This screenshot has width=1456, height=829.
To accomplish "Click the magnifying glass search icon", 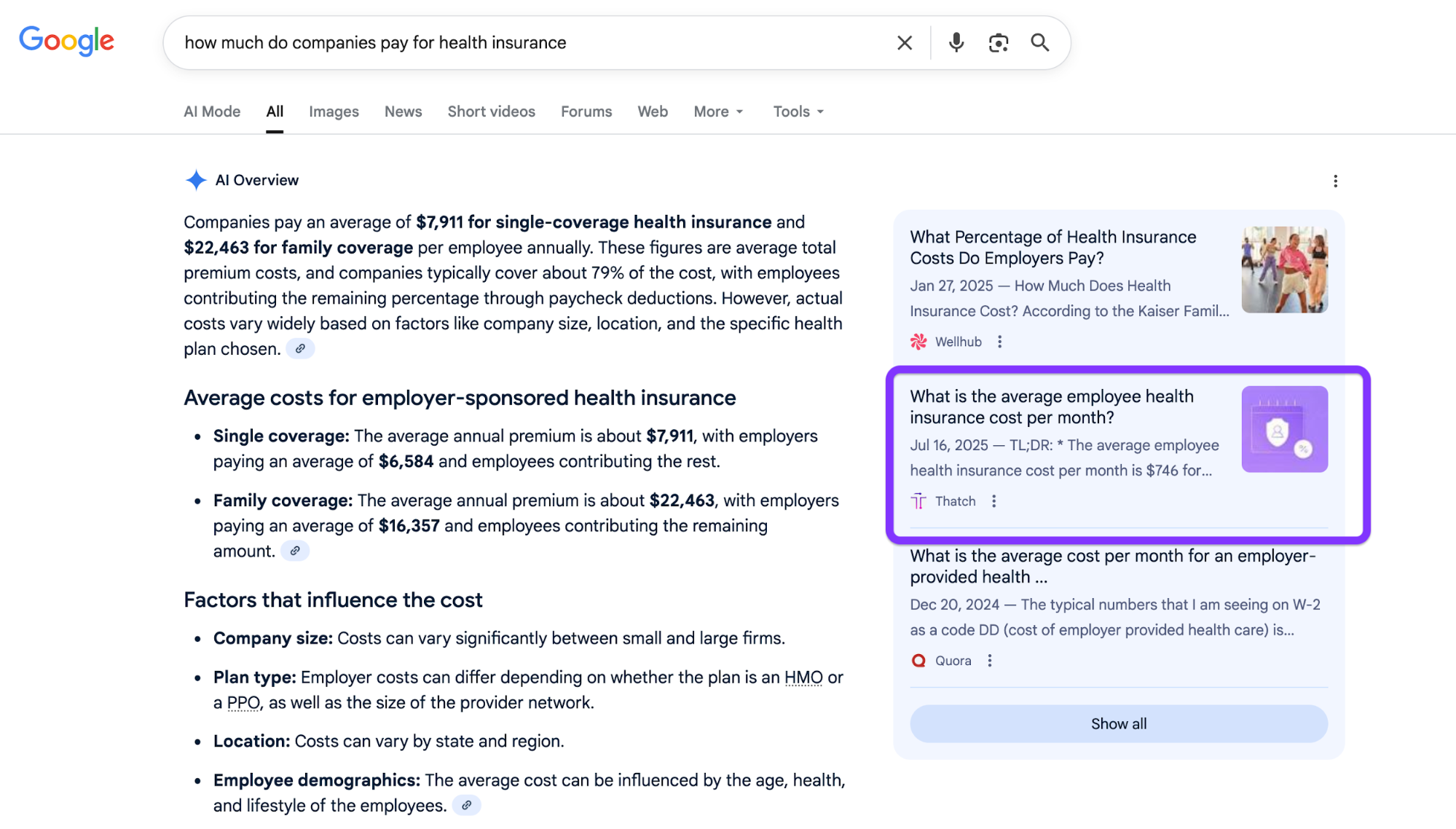I will pos(1040,43).
